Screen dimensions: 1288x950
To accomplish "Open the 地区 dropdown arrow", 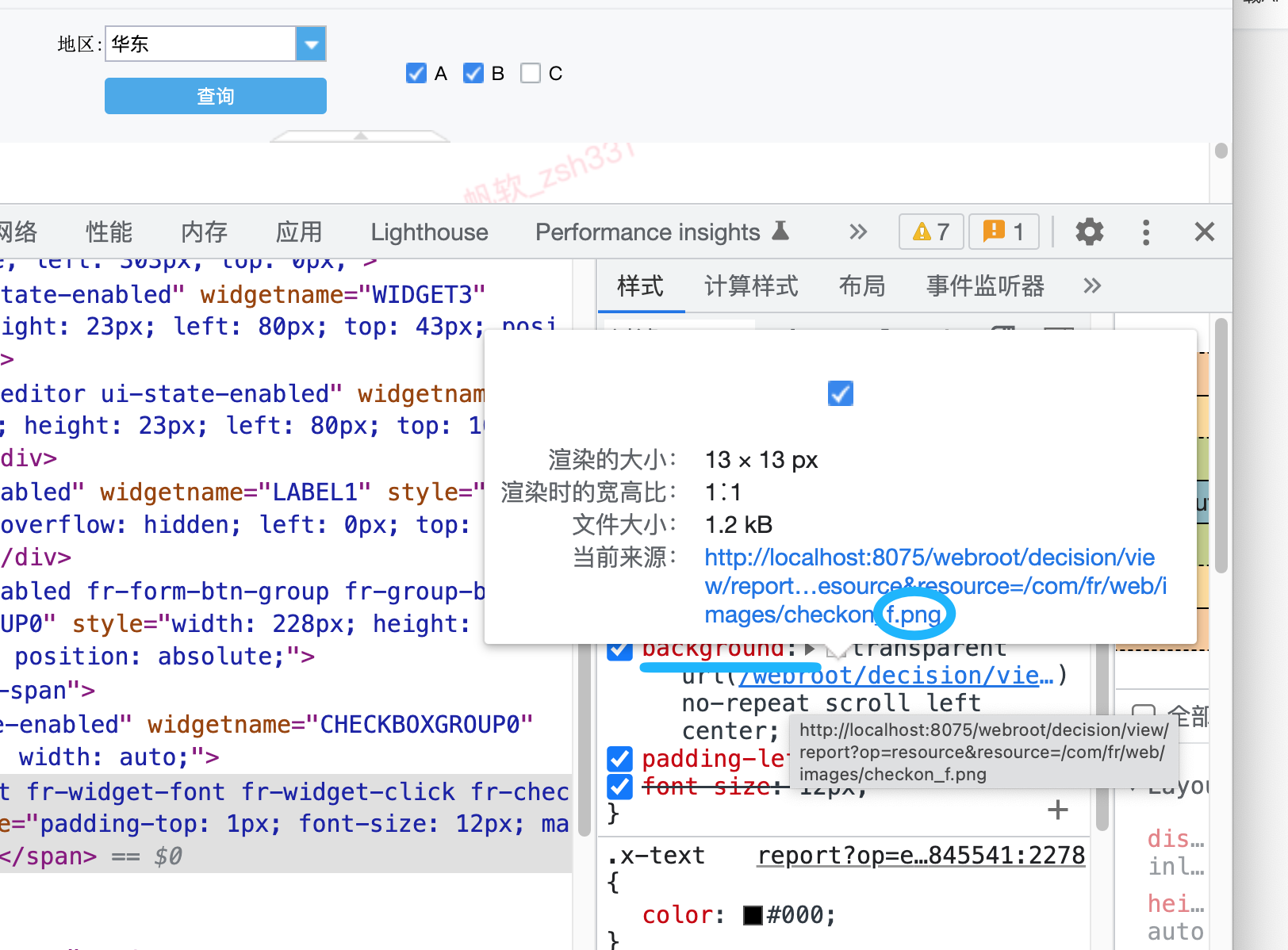I will (311, 44).
